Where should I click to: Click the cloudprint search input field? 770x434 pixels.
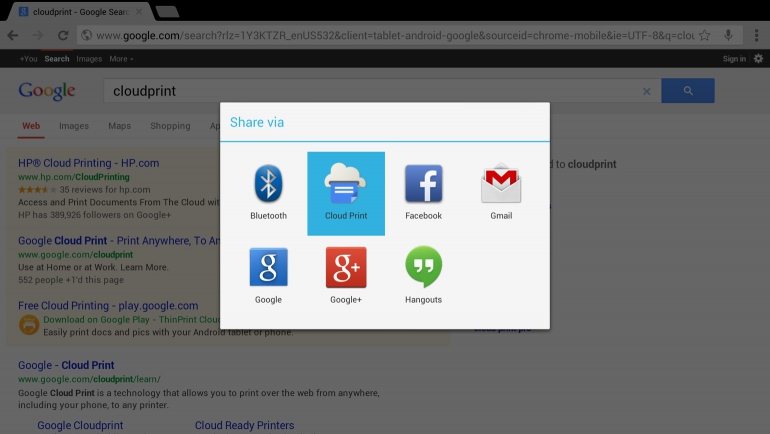pyautogui.click(x=370, y=91)
